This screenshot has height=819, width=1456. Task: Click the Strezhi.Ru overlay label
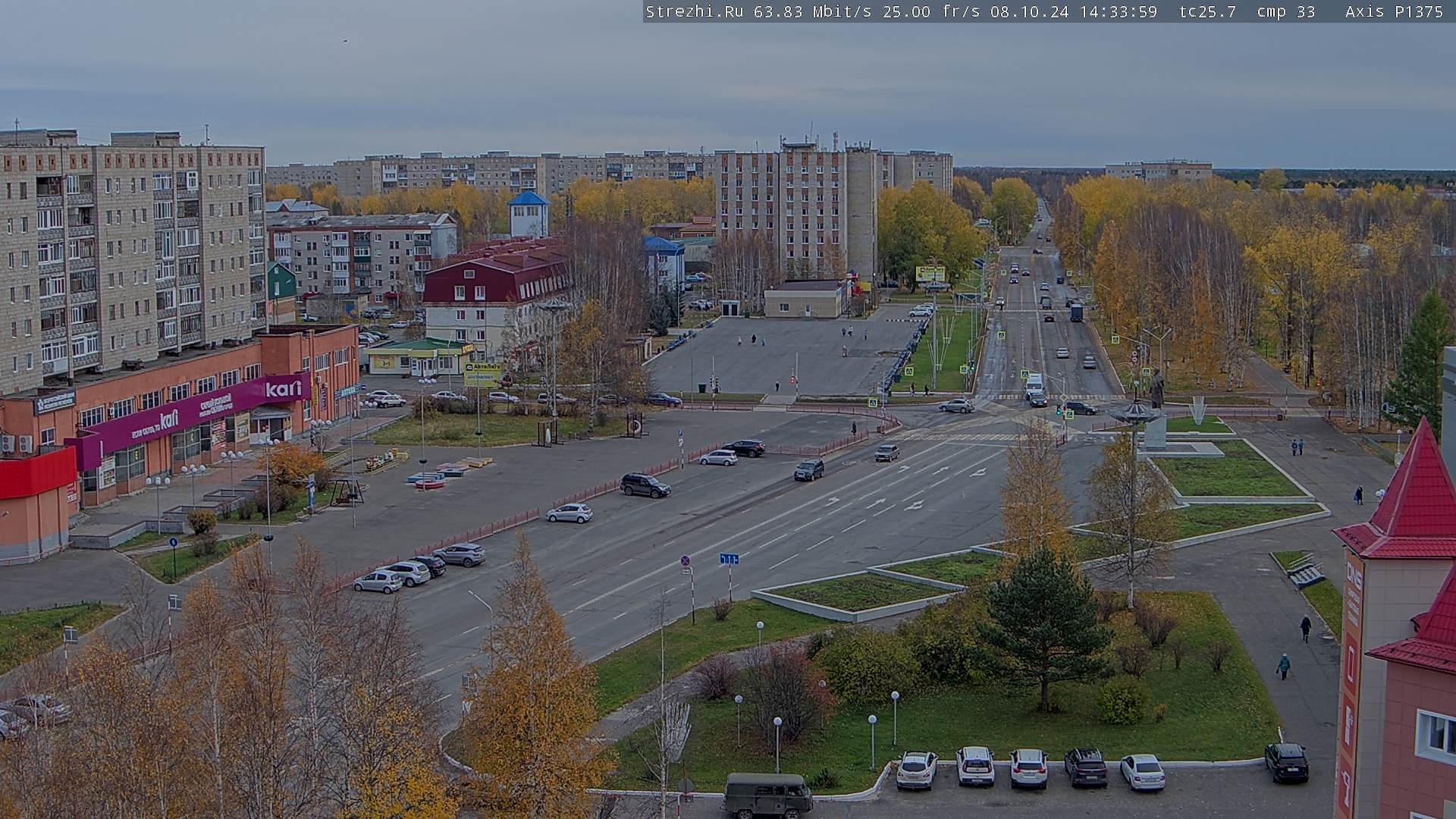[x=694, y=11]
